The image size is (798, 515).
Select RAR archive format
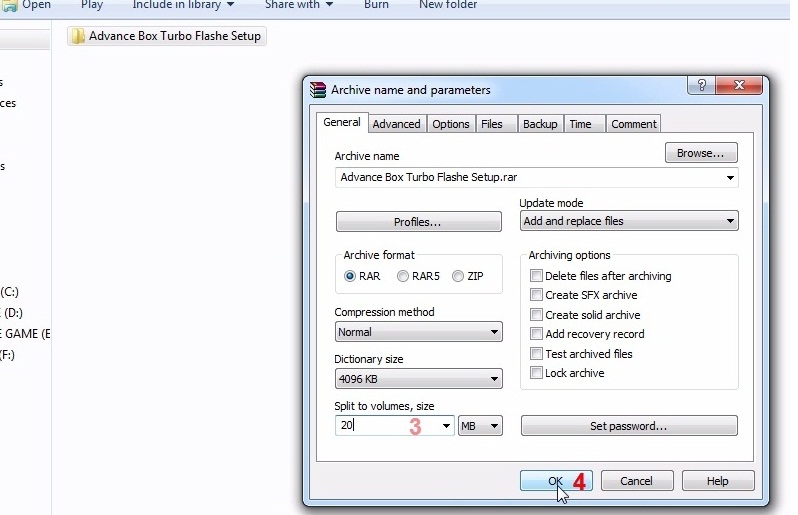tap(350, 276)
